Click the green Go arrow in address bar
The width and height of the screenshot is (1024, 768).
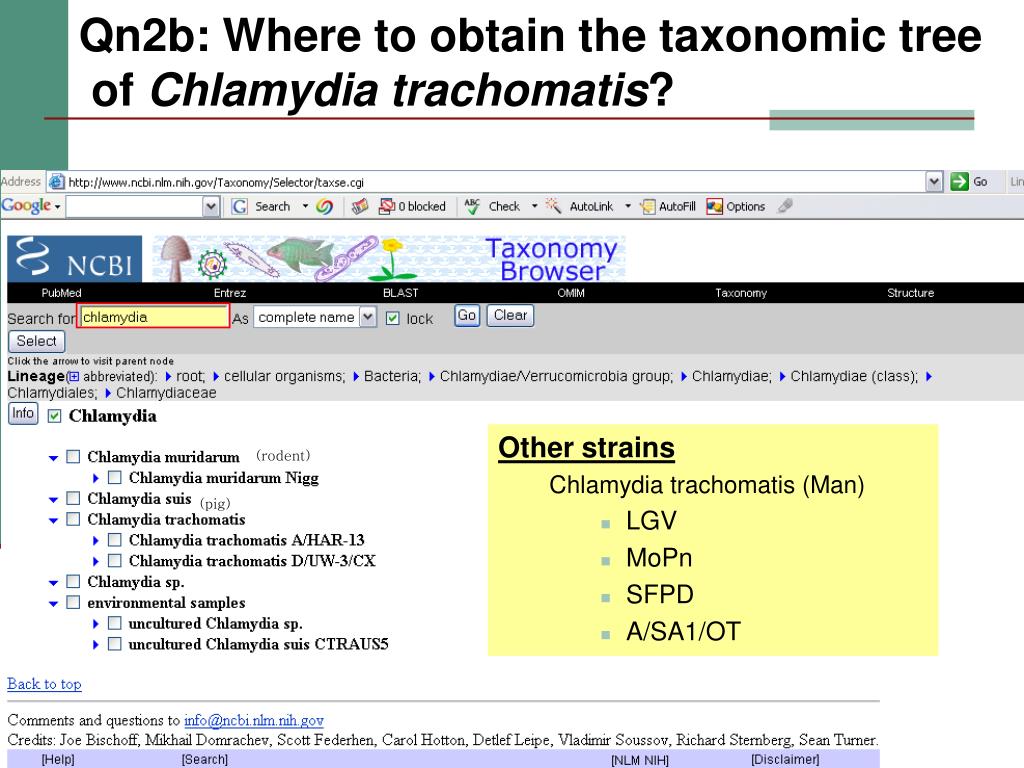(959, 182)
